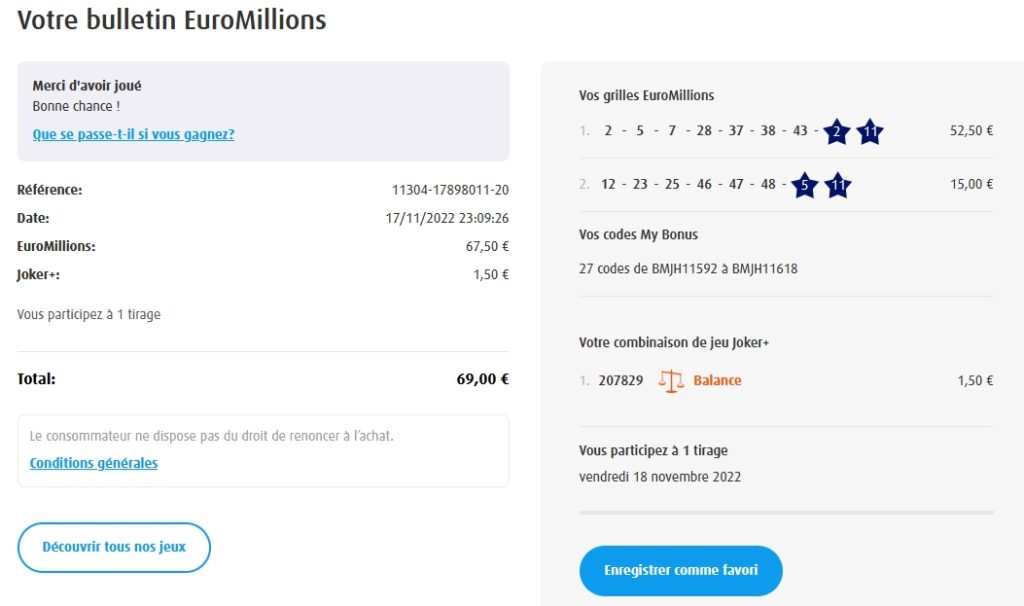Select the second grid's numbers row

688,184
